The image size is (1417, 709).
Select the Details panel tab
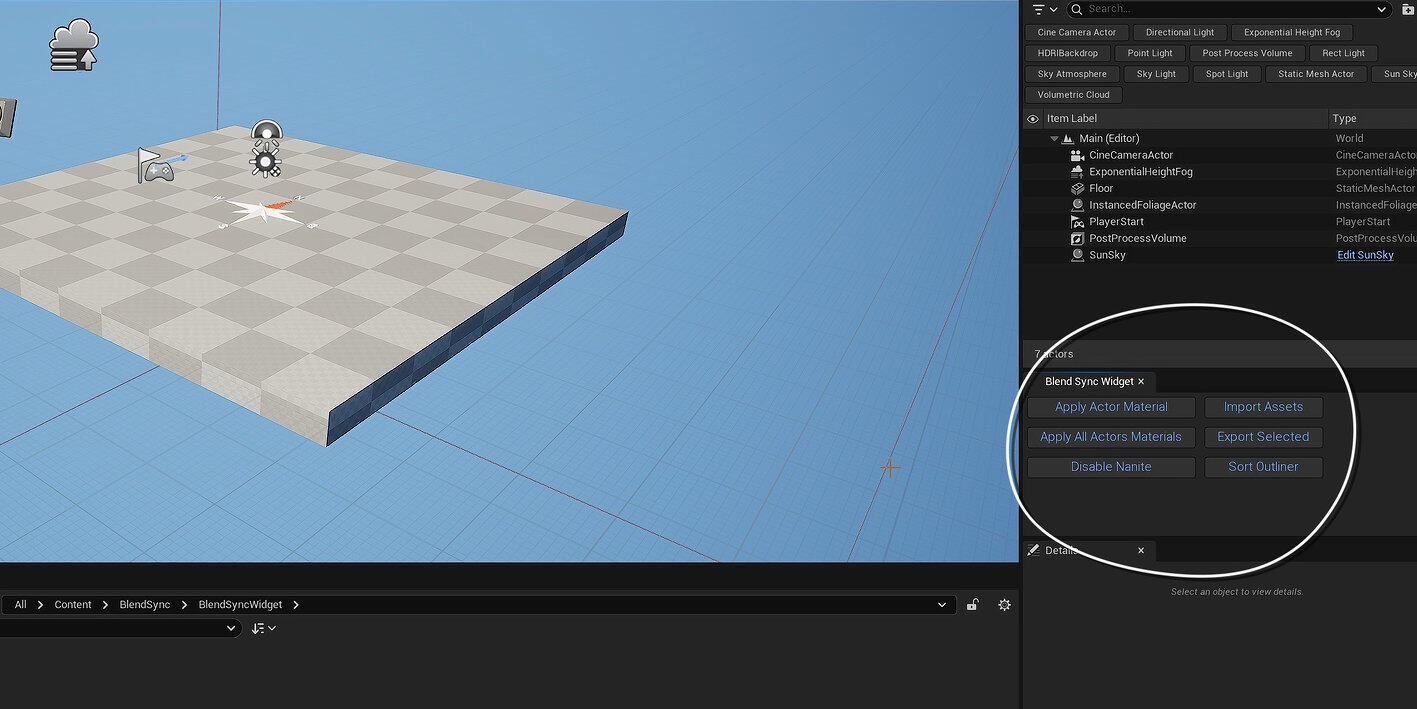1060,550
